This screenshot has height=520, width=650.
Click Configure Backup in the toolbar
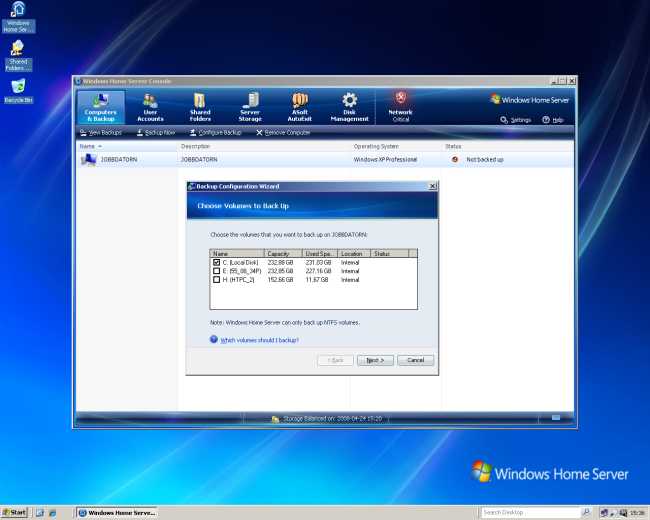coord(216,133)
